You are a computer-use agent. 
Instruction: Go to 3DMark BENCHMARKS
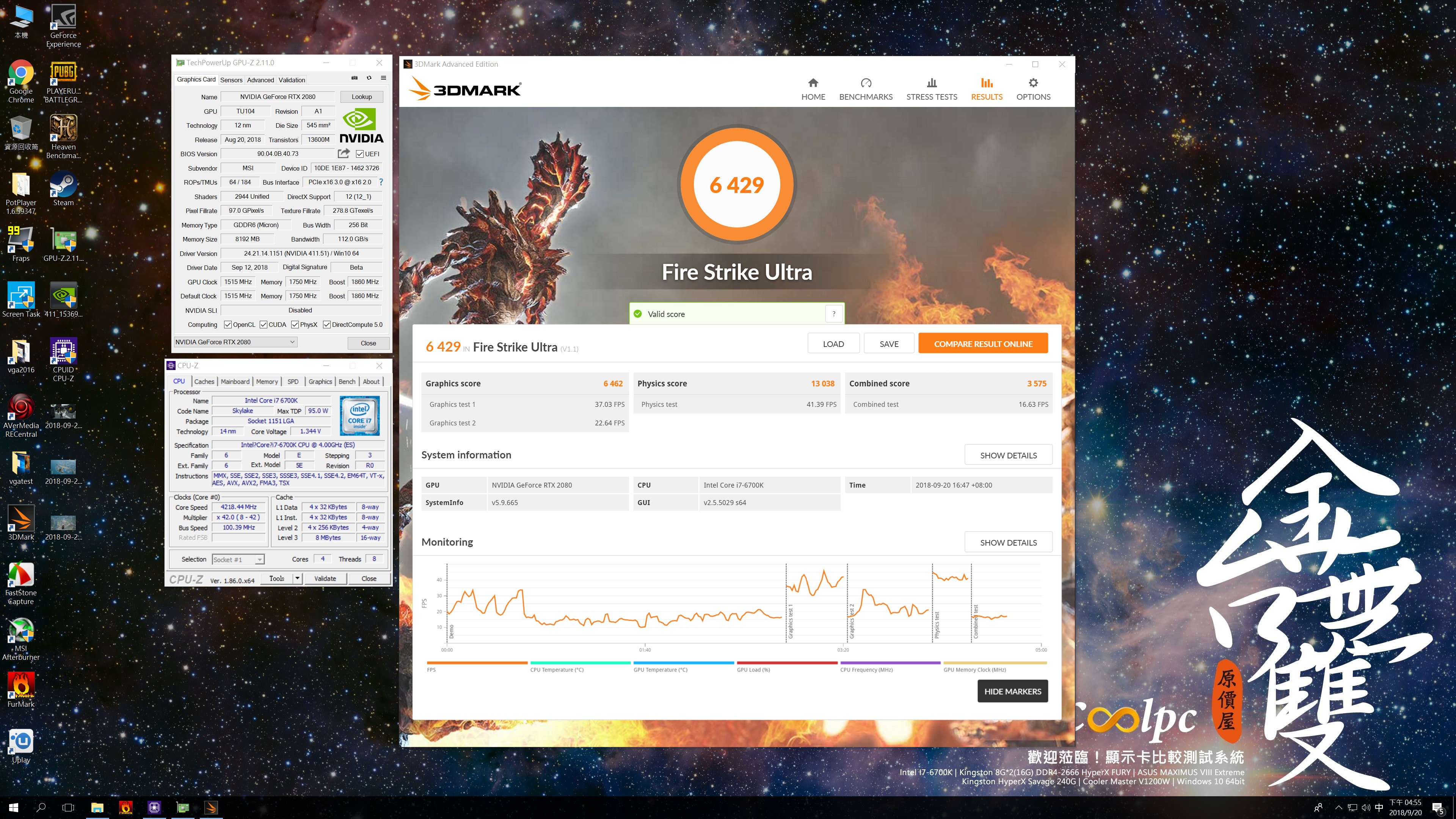pos(866,89)
